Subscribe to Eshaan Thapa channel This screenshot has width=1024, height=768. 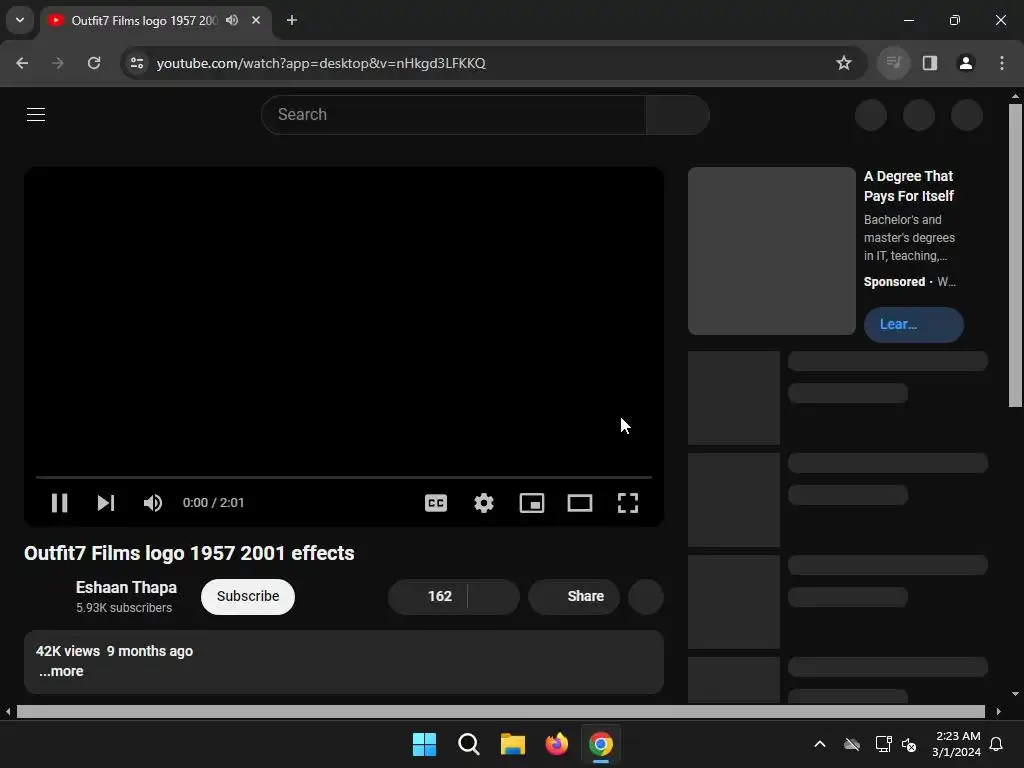pyautogui.click(x=248, y=596)
